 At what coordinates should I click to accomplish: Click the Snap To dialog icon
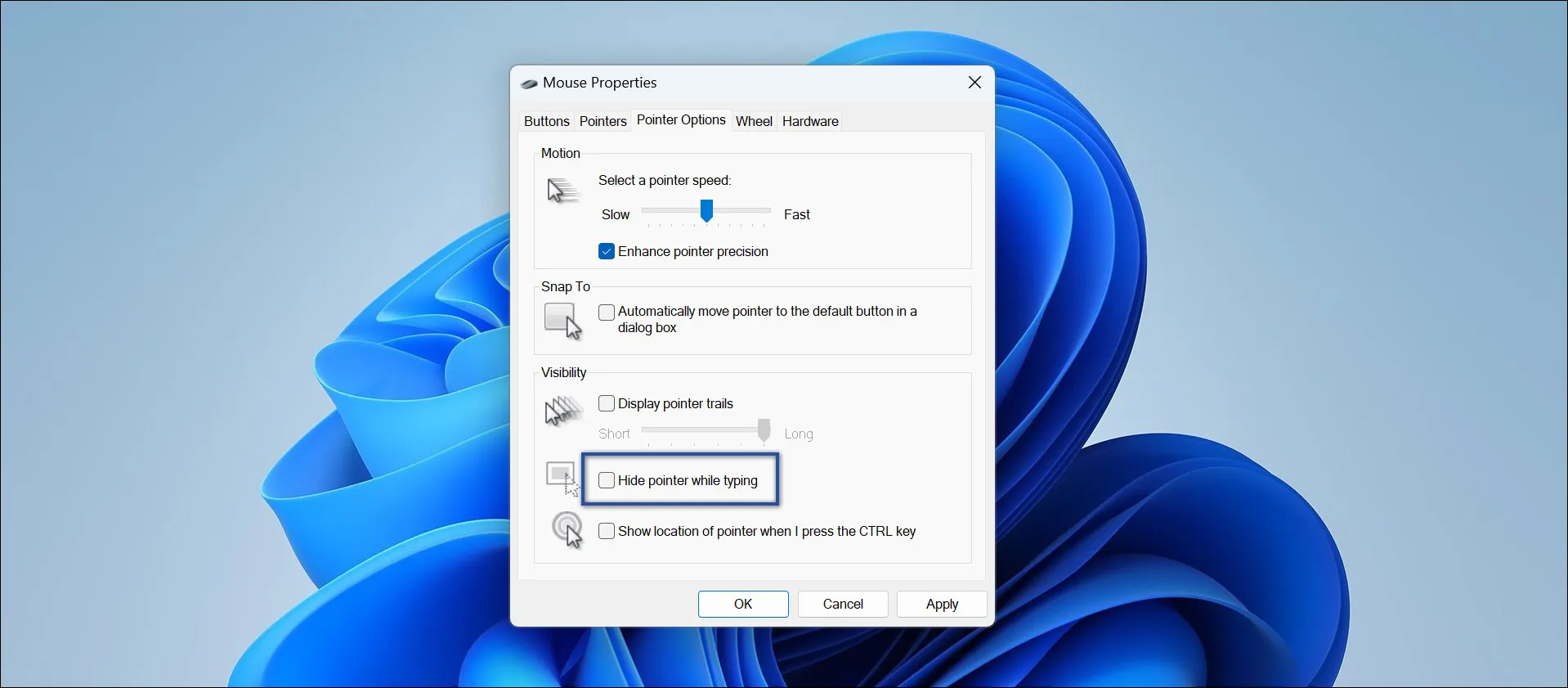pos(562,320)
